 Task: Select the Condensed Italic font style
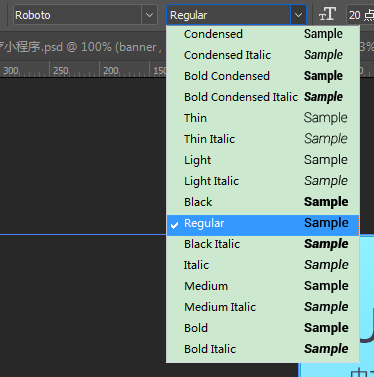click(x=263, y=55)
